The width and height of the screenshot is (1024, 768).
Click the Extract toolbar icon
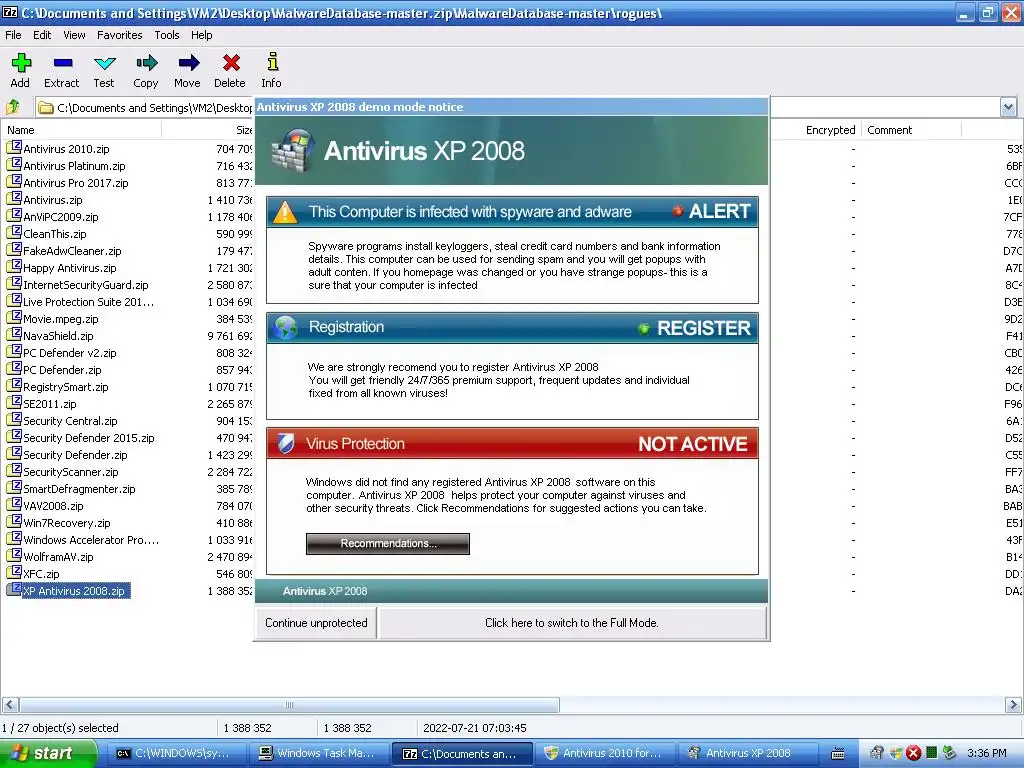pos(63,63)
